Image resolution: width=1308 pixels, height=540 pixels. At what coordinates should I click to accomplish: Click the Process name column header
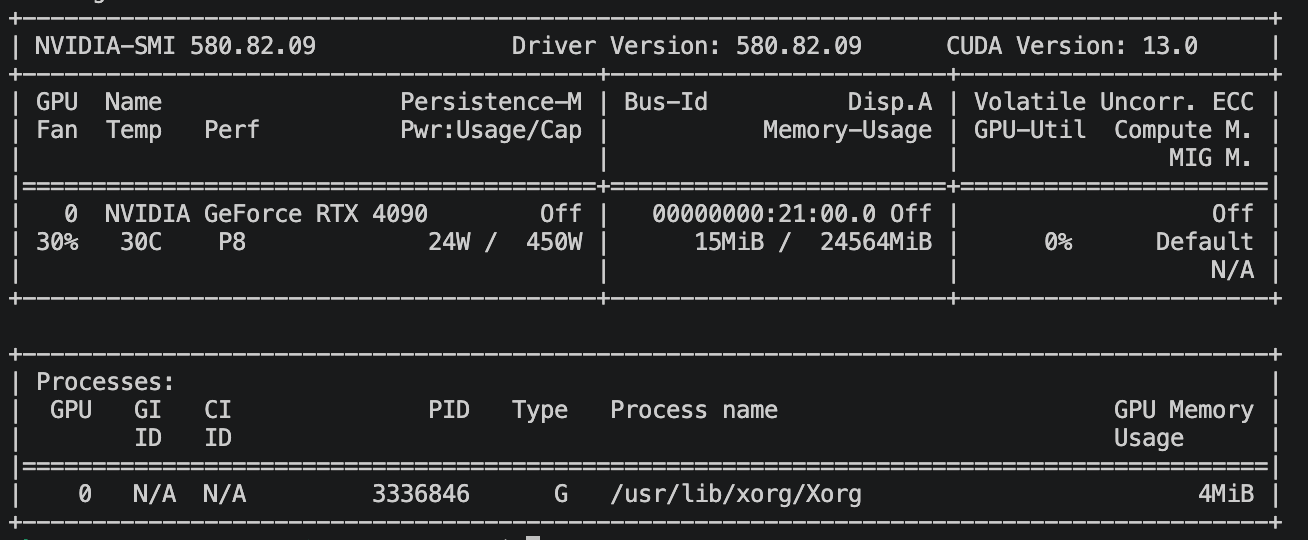(694, 409)
